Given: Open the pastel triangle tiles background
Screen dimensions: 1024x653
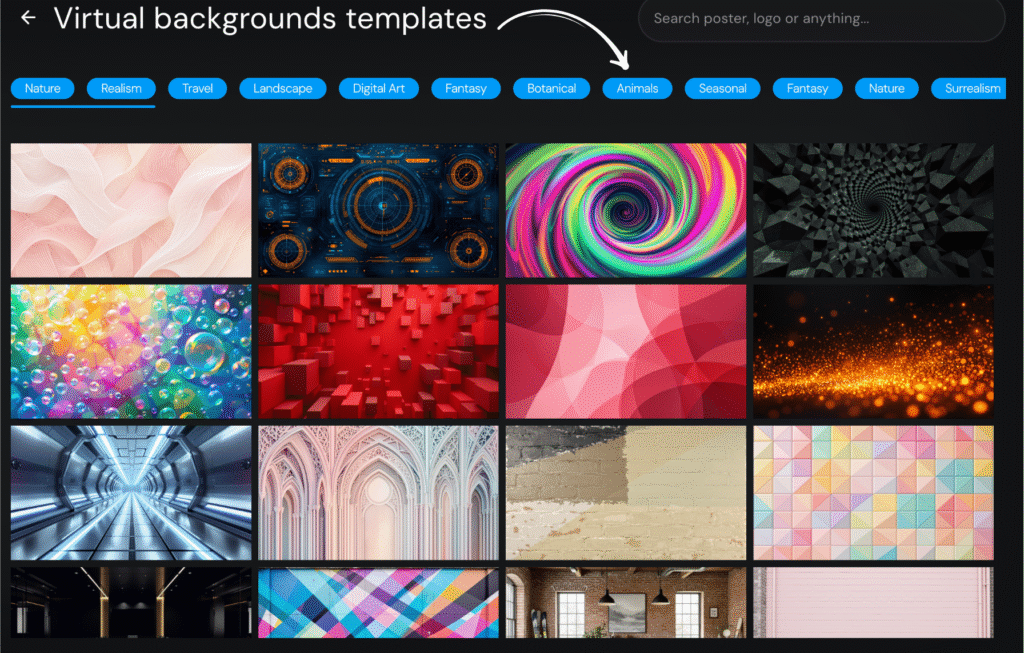Looking at the screenshot, I should pos(873,493).
